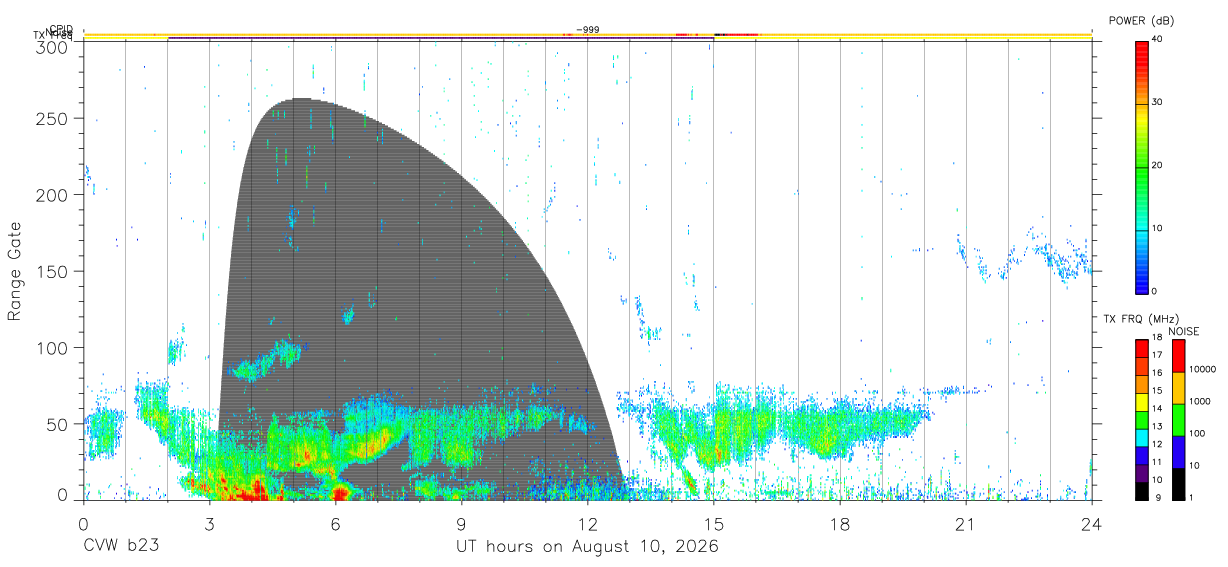Click the 150 tick on the range gate axis
This screenshot has height=567, width=1228.
click(52, 272)
